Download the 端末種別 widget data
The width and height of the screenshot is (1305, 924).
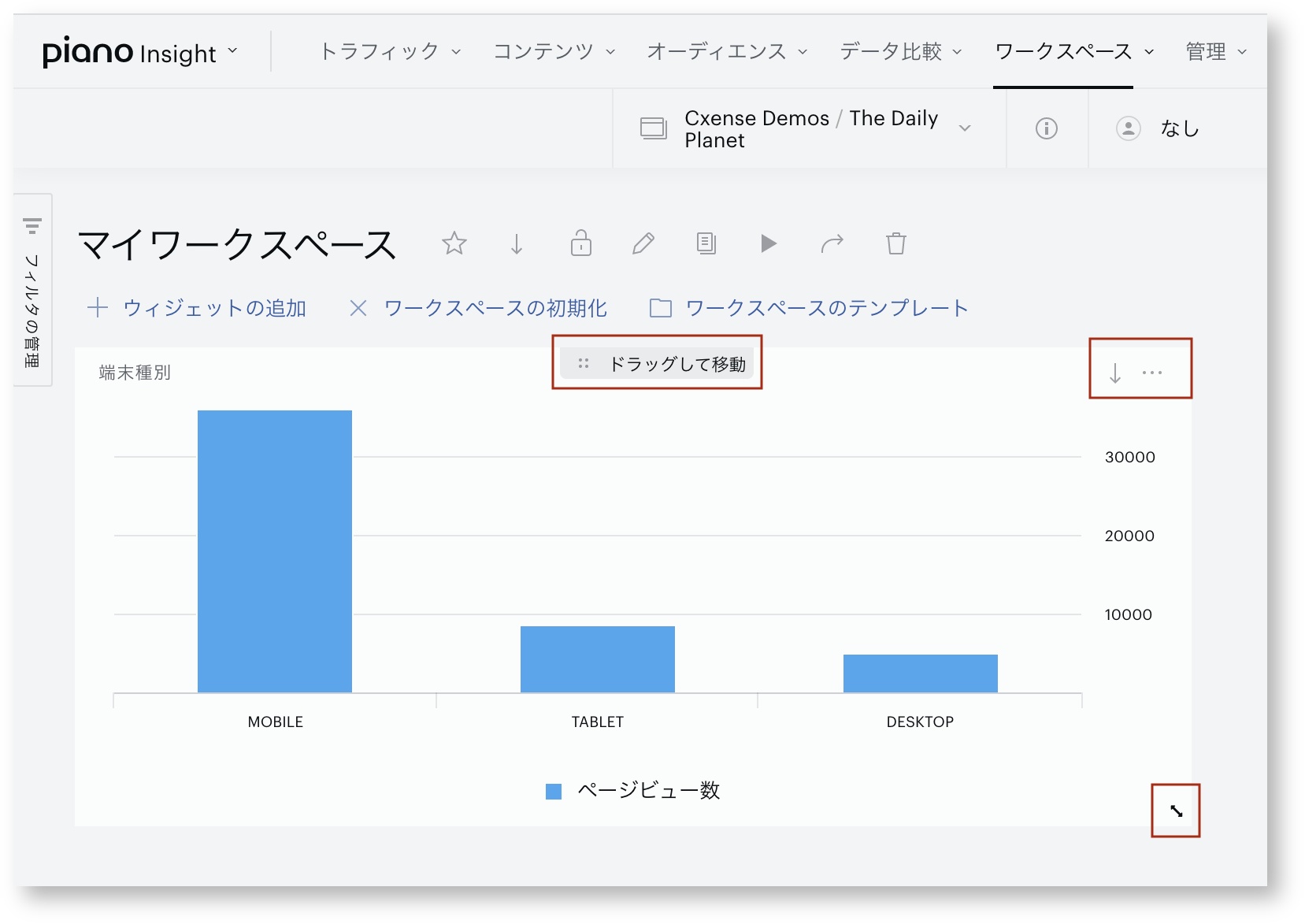[1115, 373]
